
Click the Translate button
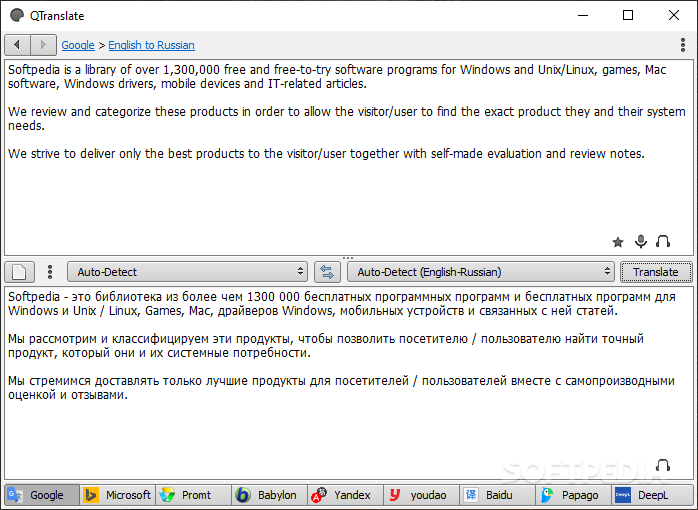pos(656,272)
